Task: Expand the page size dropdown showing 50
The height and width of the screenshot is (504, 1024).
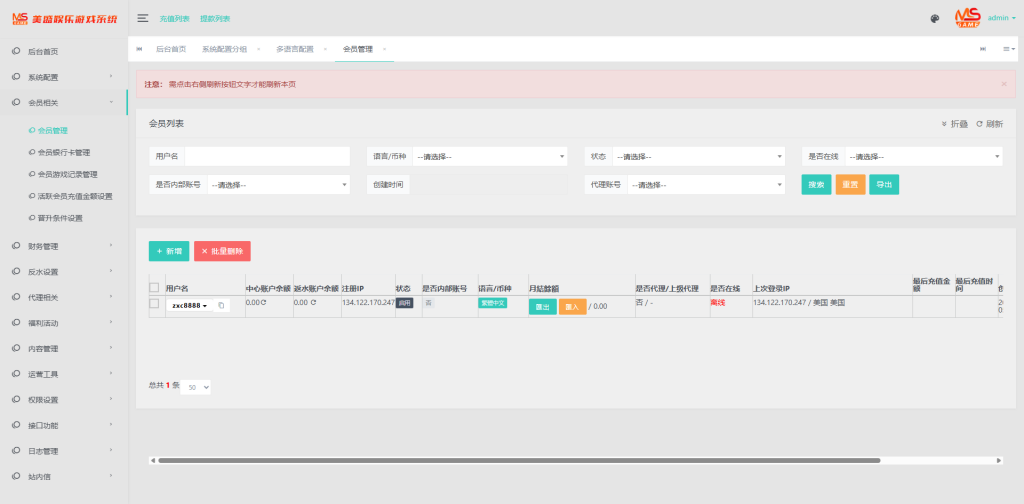Action: pyautogui.click(x=195, y=386)
